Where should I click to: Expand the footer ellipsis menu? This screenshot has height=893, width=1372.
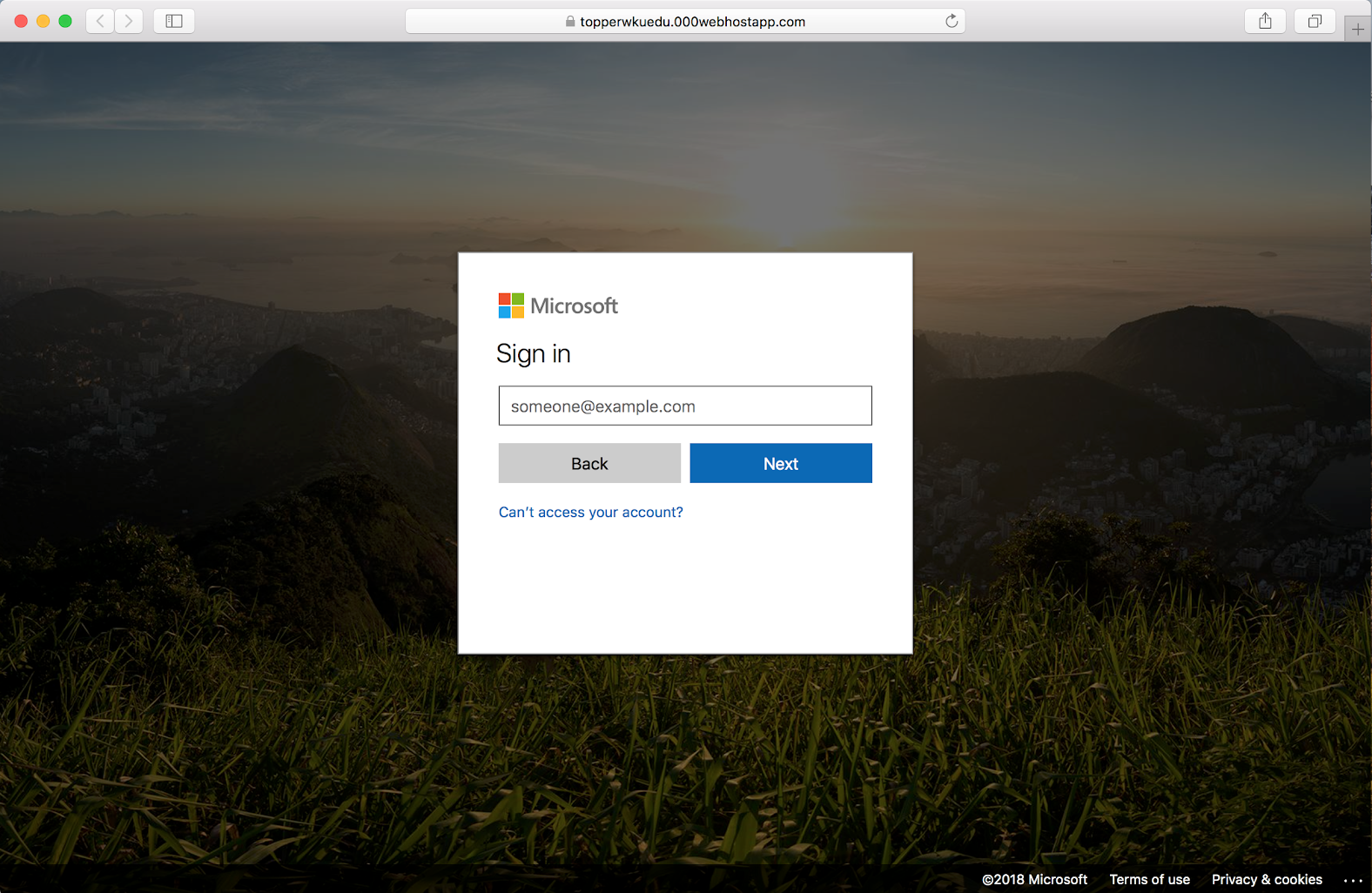coord(1352,880)
